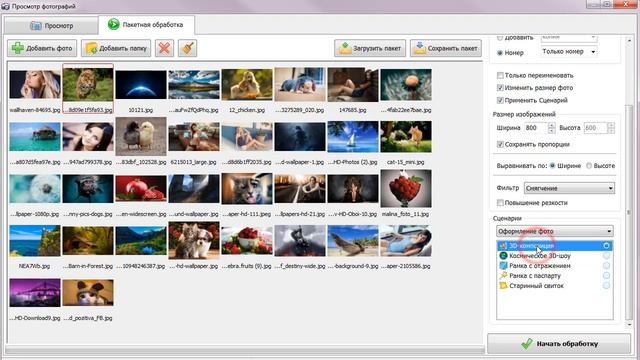Select the Номер radio button
This screenshot has height=360, width=640.
click(x=500, y=53)
